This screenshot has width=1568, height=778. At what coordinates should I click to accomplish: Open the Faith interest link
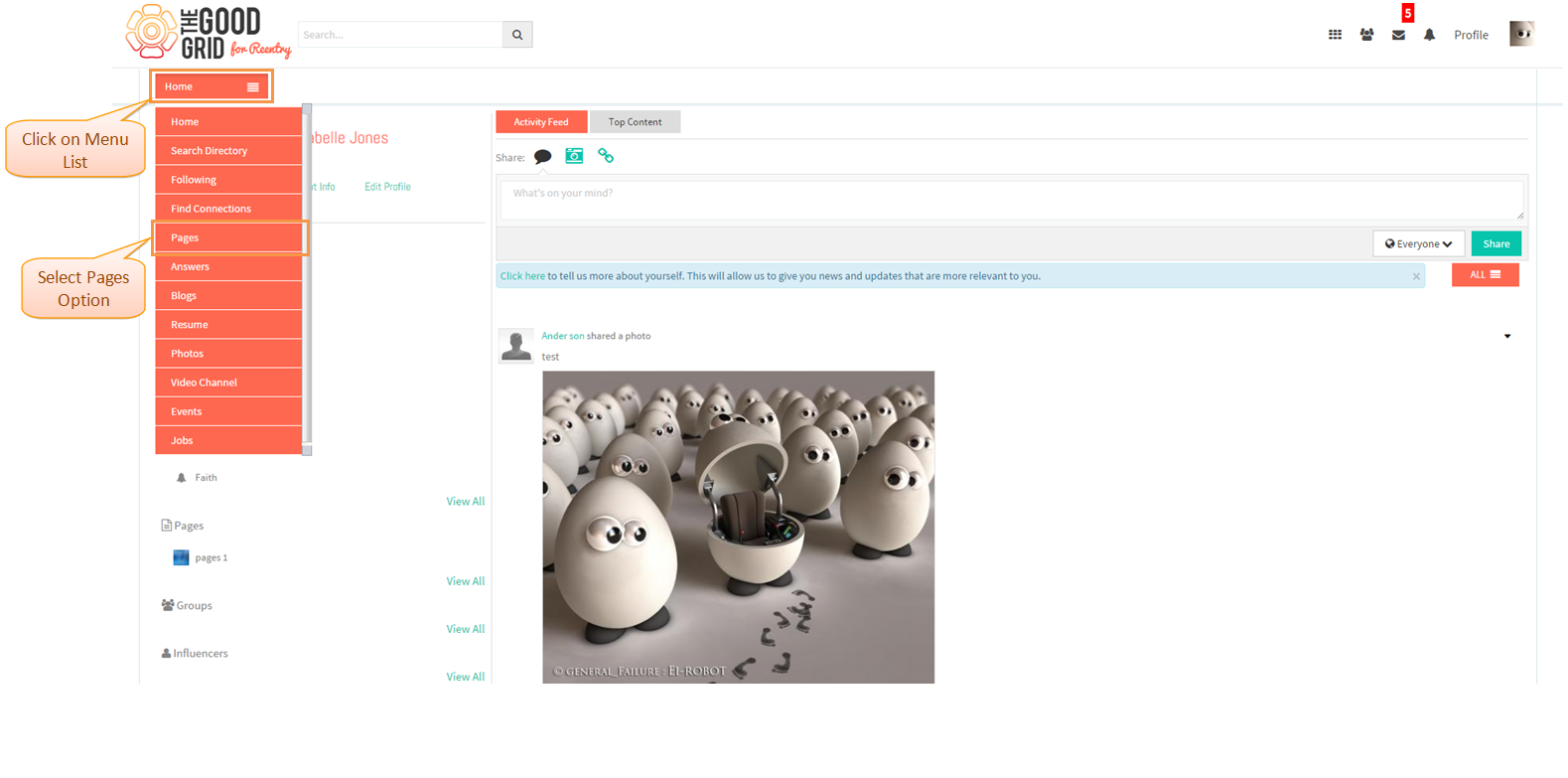click(x=206, y=478)
